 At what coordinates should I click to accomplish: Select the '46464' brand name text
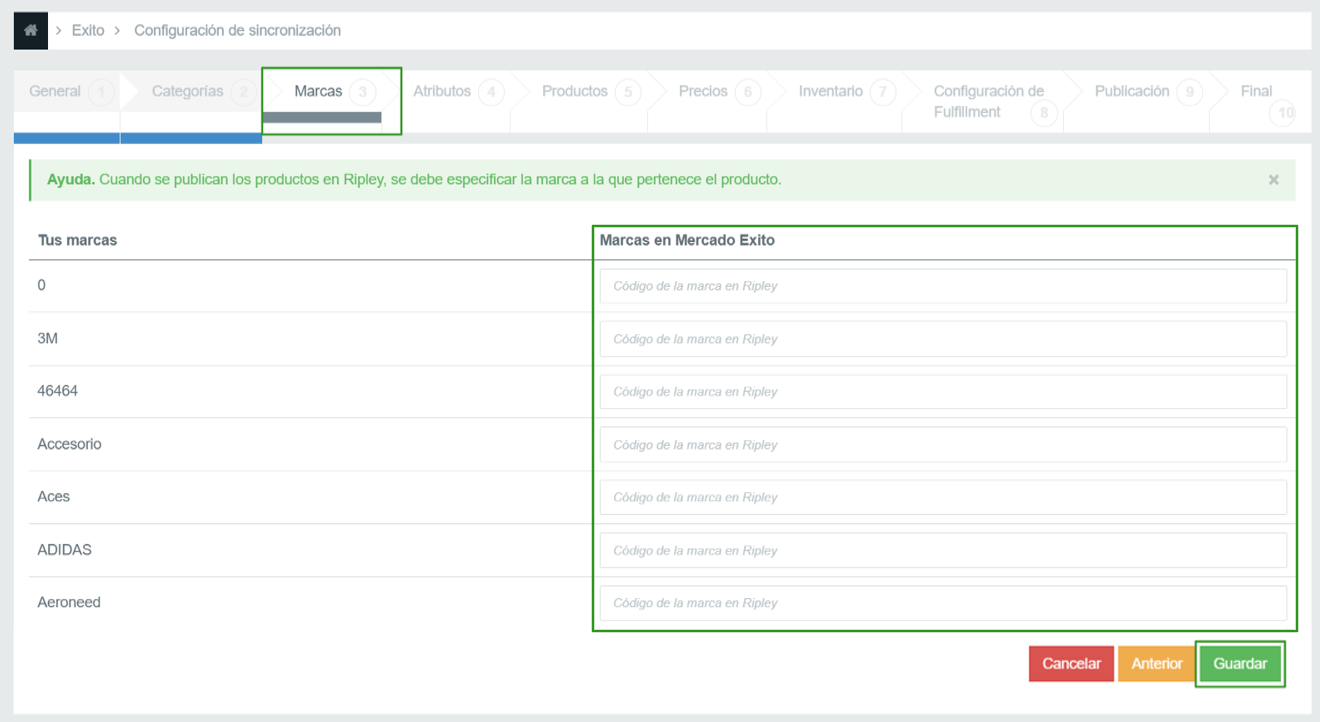click(57, 391)
